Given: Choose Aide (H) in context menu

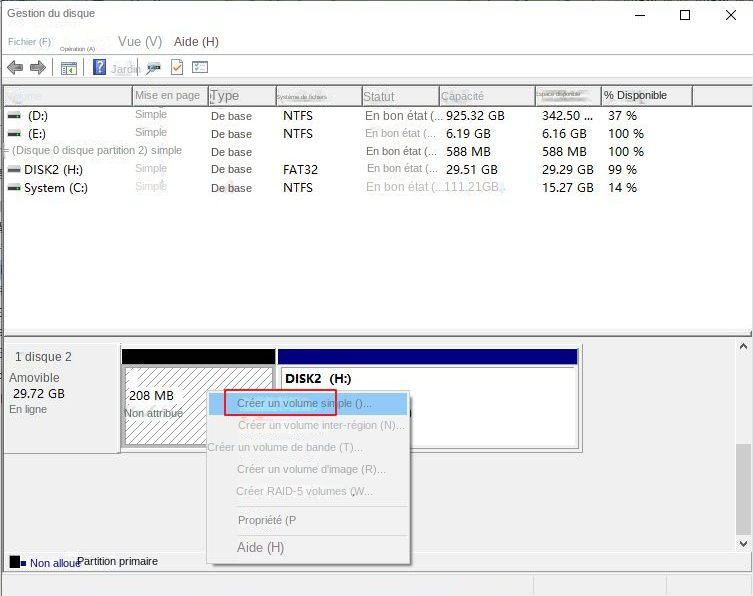Looking at the screenshot, I should click(x=308, y=547).
